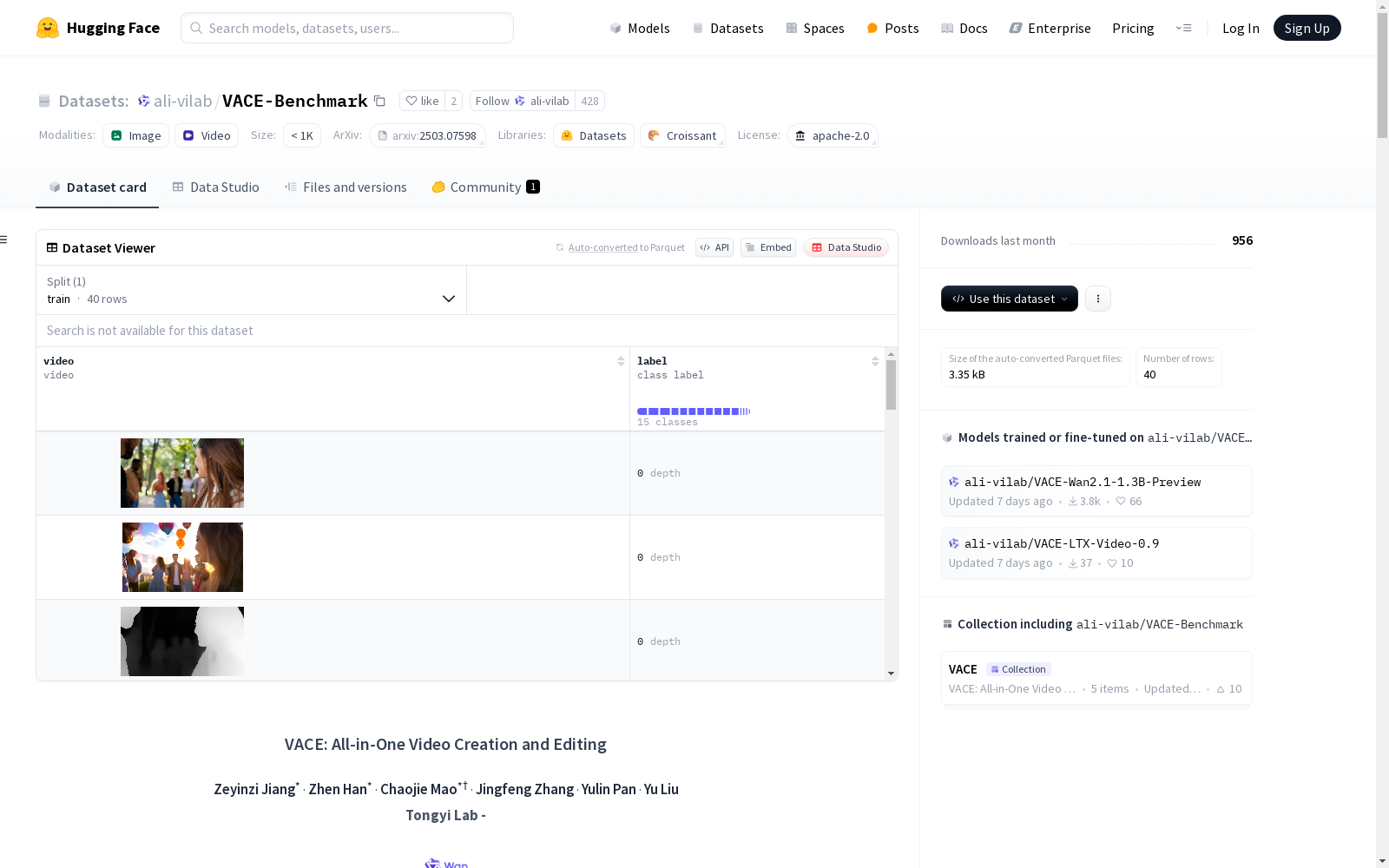The width and height of the screenshot is (1389, 868).
Task: Click the Auto-converted to Parquet link
Action: tap(627, 247)
